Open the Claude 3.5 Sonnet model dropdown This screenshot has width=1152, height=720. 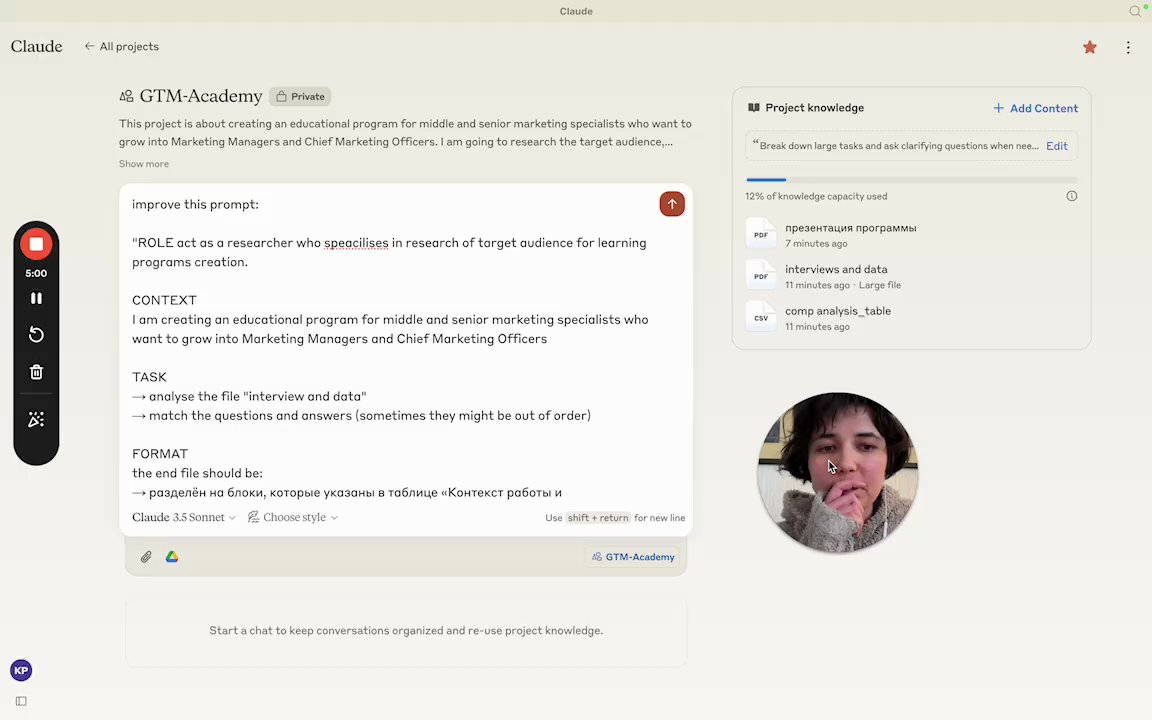pyautogui.click(x=184, y=517)
